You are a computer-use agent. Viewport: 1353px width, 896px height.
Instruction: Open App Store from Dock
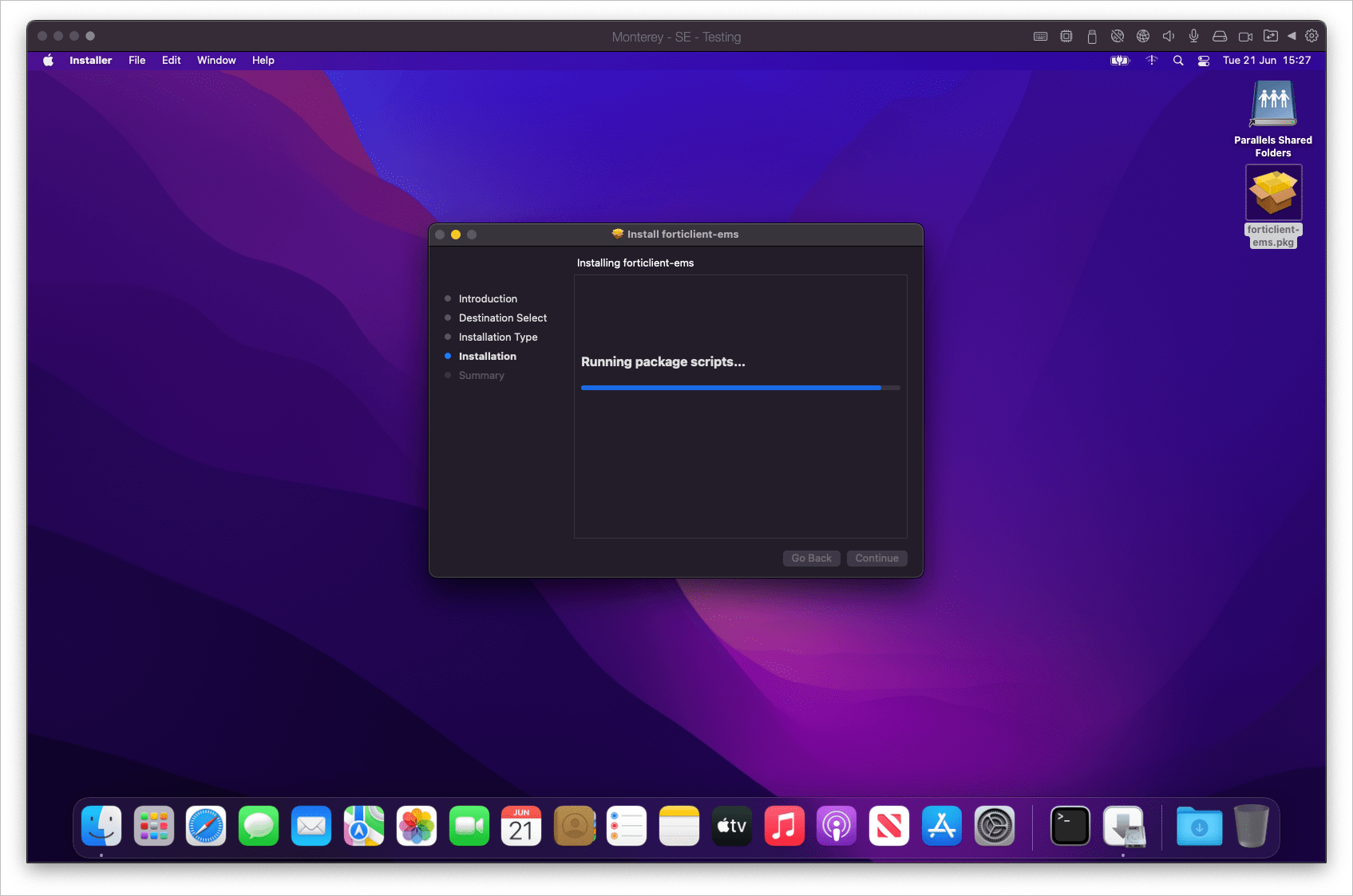click(942, 826)
